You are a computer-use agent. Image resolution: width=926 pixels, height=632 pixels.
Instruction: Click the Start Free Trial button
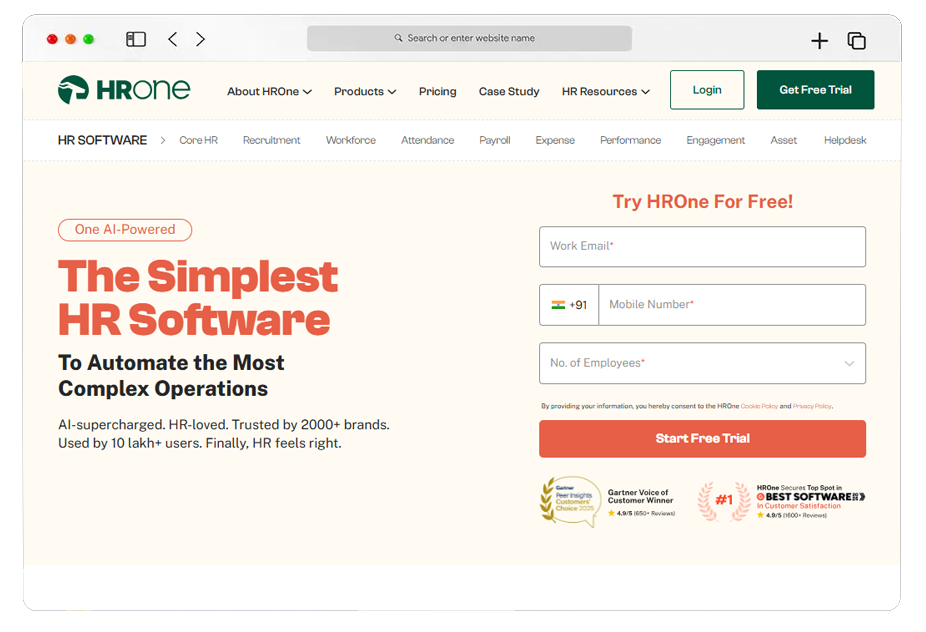pyautogui.click(x=702, y=438)
